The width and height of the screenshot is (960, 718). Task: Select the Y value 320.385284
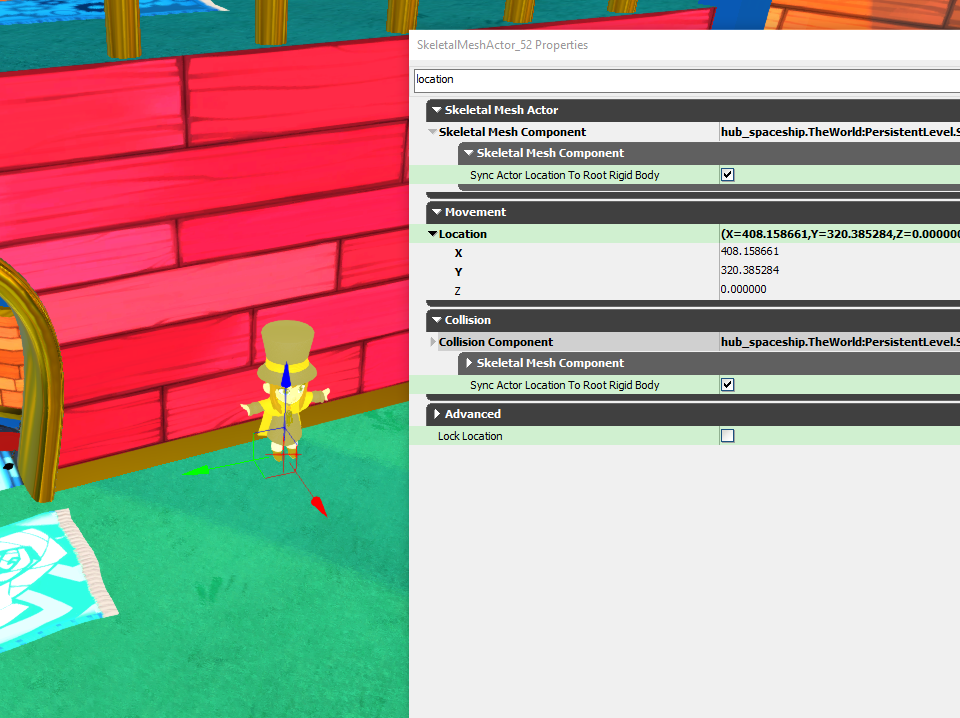point(750,271)
